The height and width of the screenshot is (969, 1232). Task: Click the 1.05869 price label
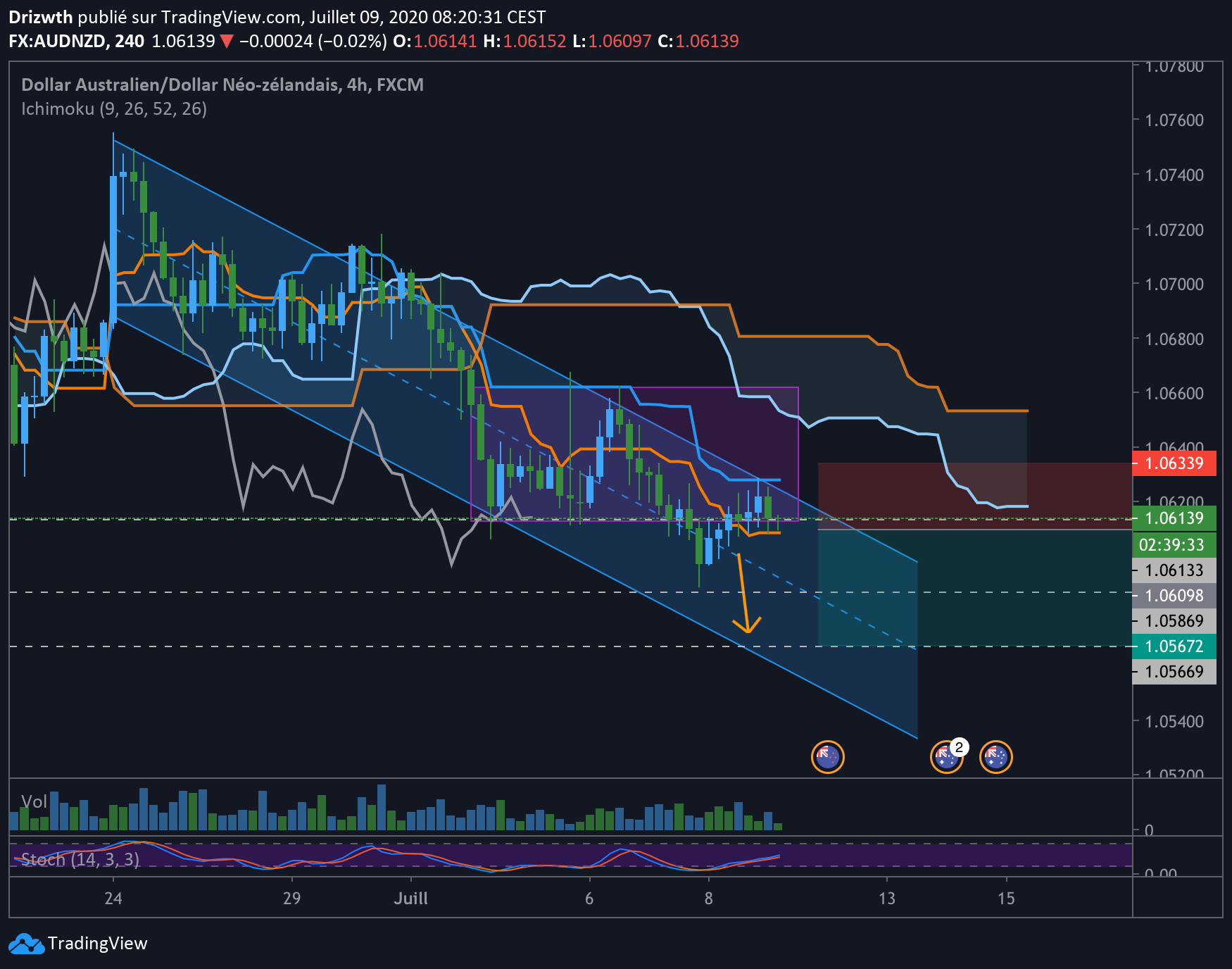(1174, 621)
